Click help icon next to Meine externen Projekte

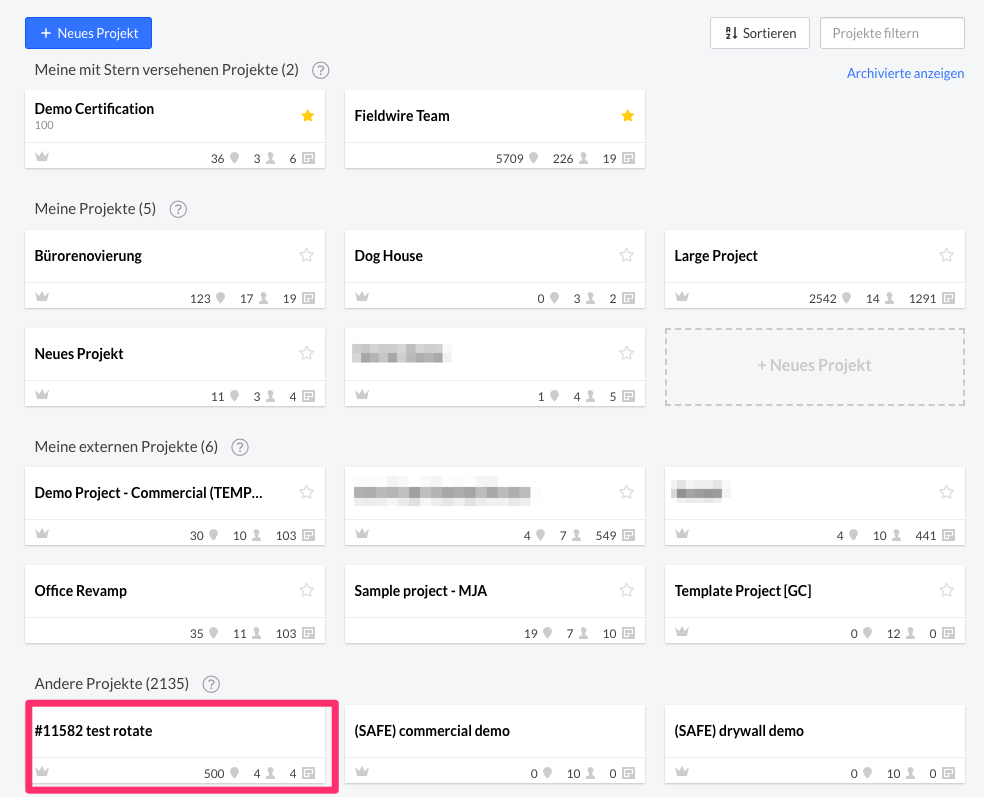(240, 447)
